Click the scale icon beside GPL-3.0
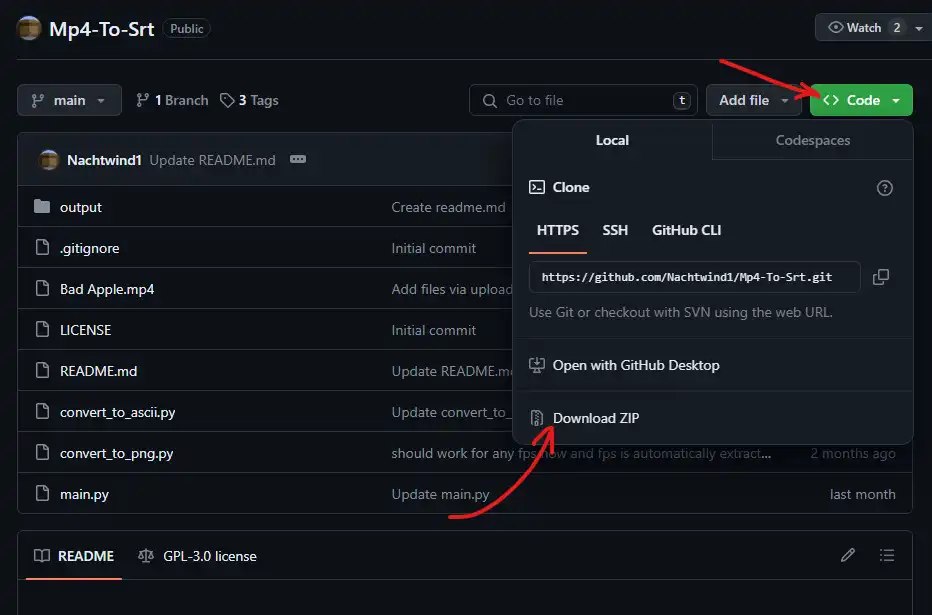This screenshot has height=615, width=932. tap(146, 556)
